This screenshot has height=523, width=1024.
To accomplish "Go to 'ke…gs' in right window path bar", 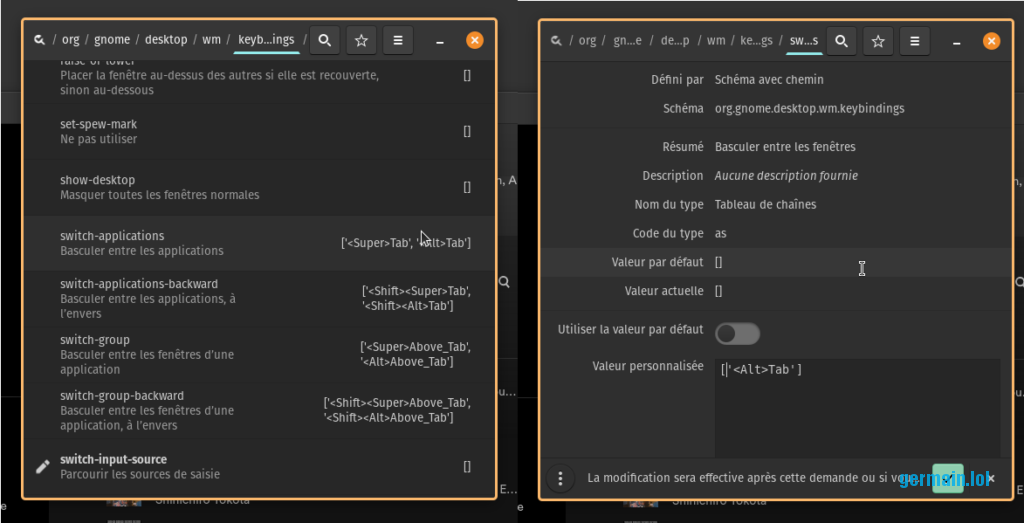I will [756, 40].
